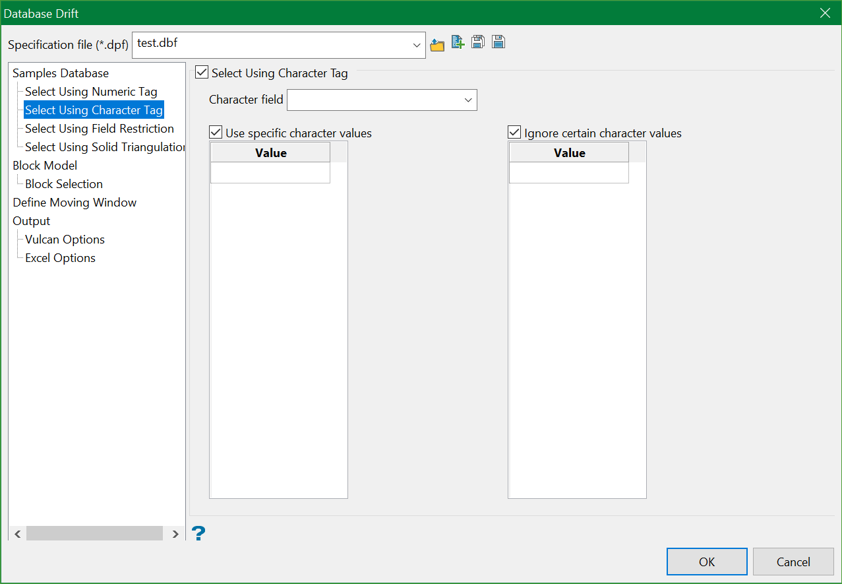Open Select Using Field Restriction page
842x584 pixels.
pos(99,128)
